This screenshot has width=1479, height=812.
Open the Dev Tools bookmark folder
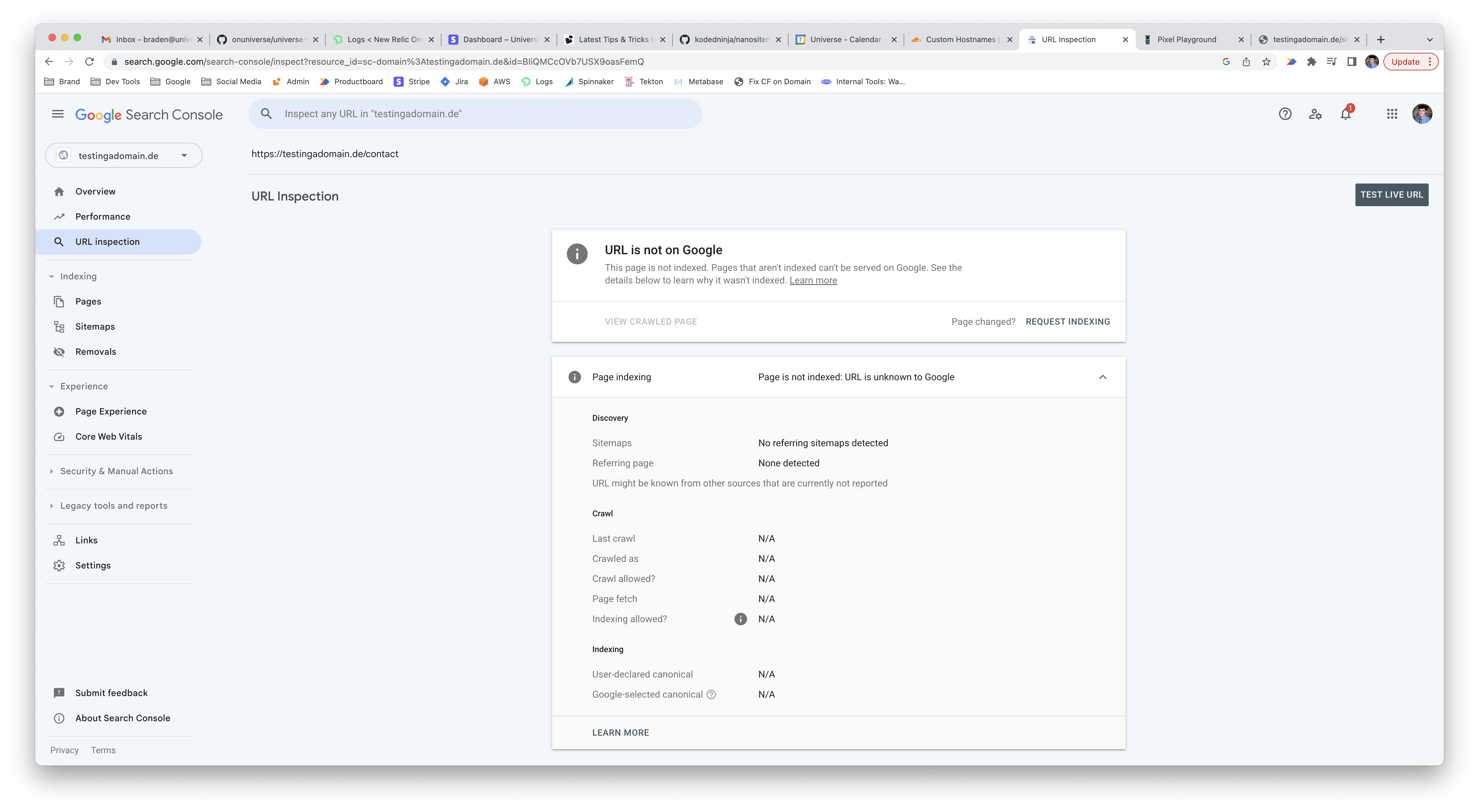(116, 82)
